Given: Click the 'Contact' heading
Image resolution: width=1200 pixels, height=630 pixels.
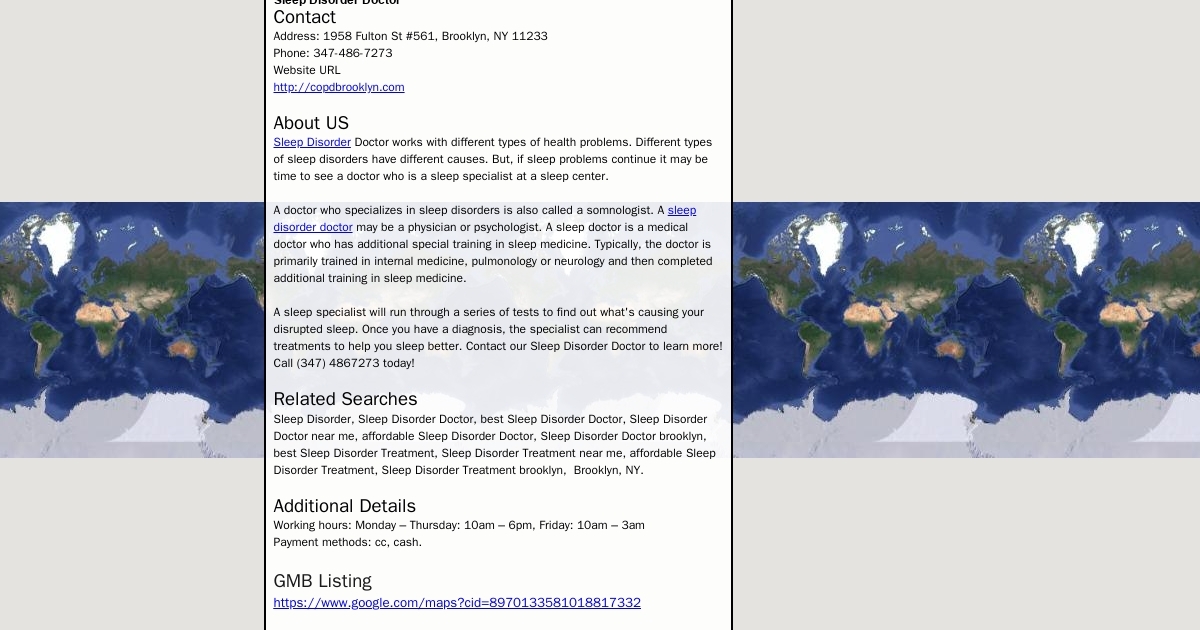Looking at the screenshot, I should (x=305, y=18).
